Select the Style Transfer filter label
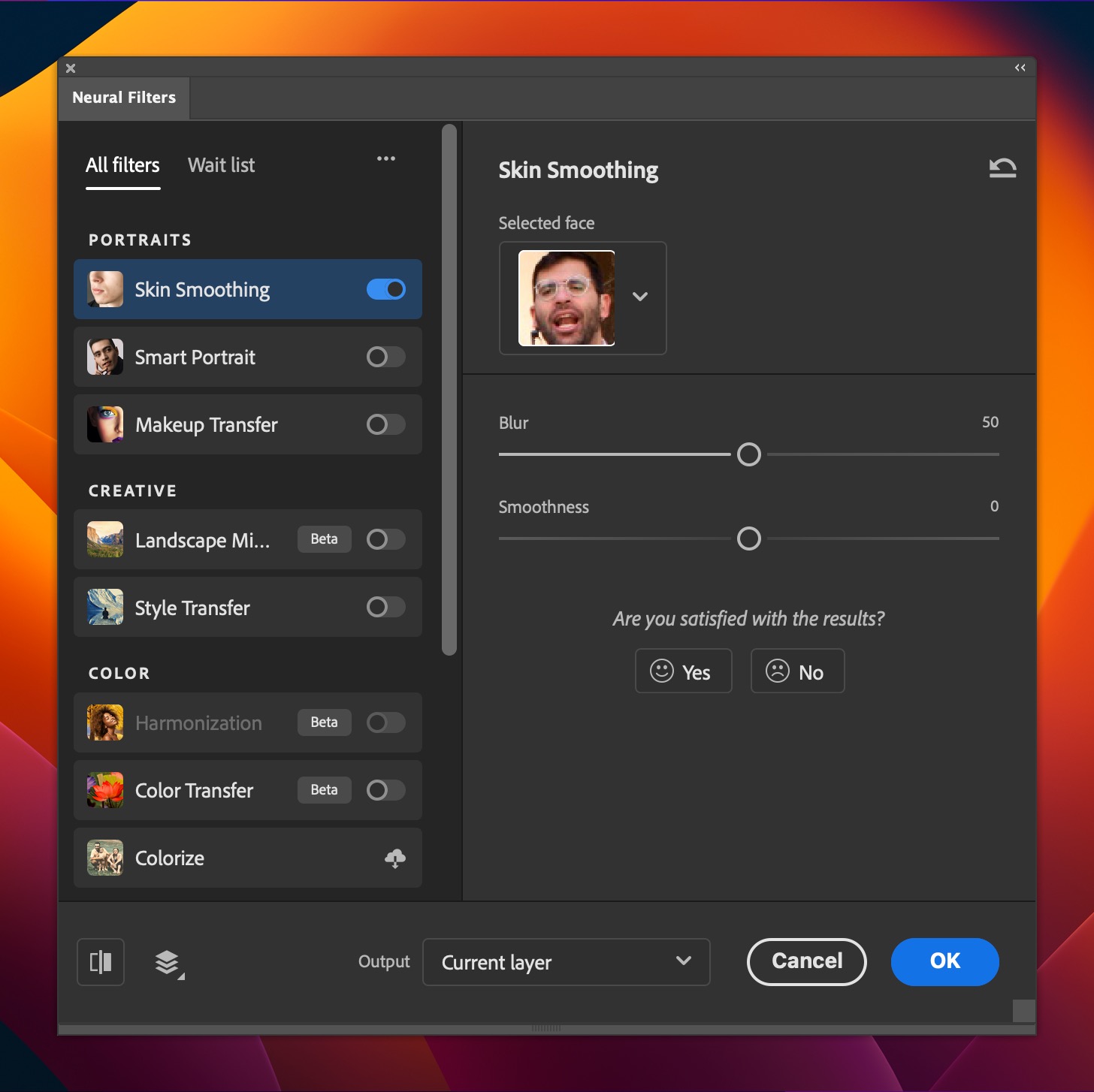 (x=192, y=608)
